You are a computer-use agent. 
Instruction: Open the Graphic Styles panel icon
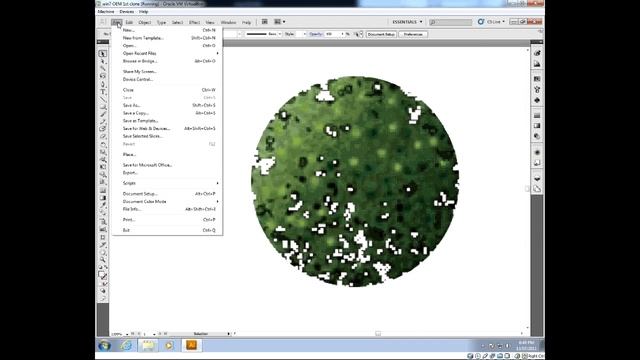pyautogui.click(x=537, y=163)
